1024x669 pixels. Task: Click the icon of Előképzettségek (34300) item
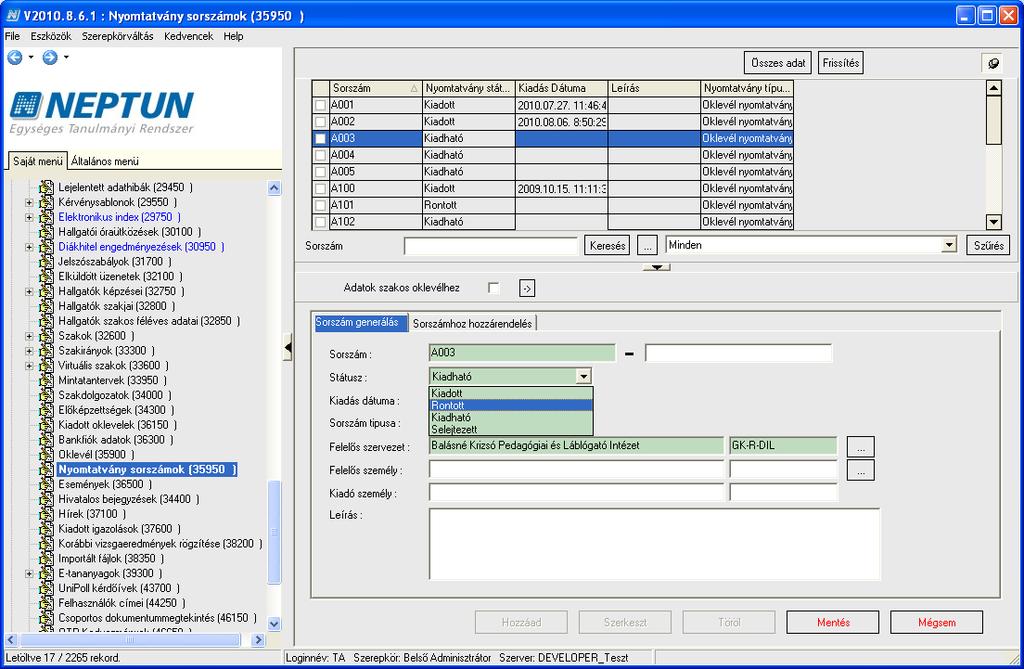tap(46, 410)
